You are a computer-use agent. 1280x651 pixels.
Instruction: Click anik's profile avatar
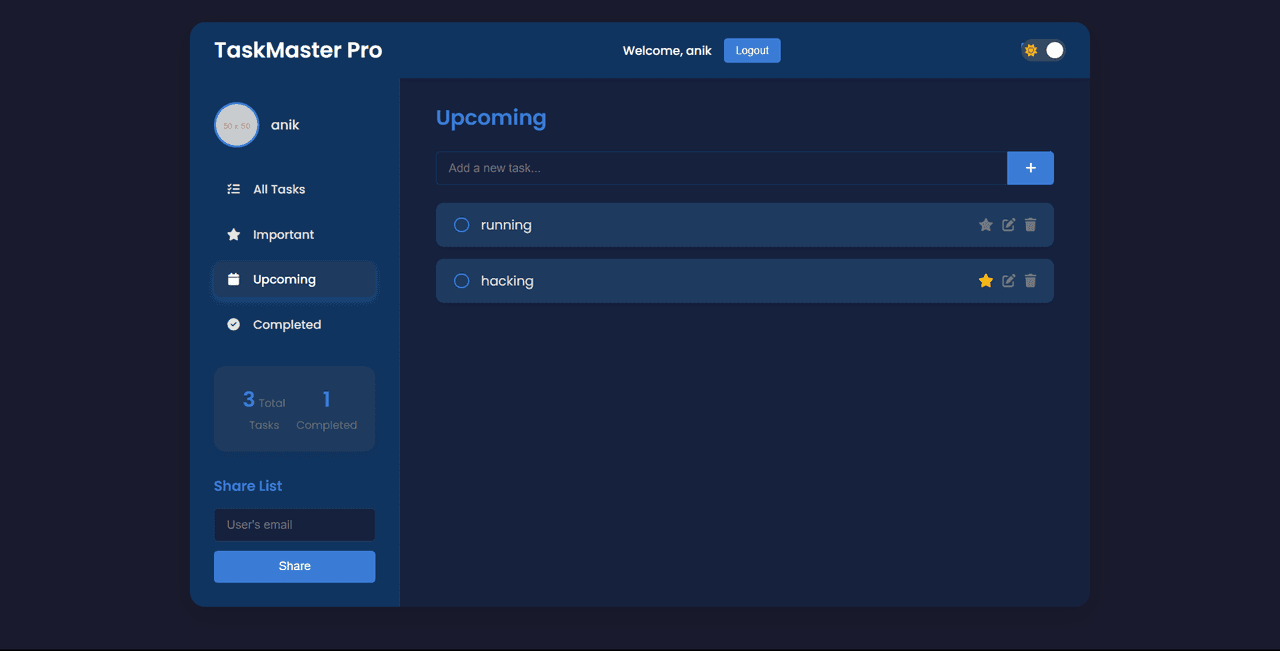tap(237, 125)
